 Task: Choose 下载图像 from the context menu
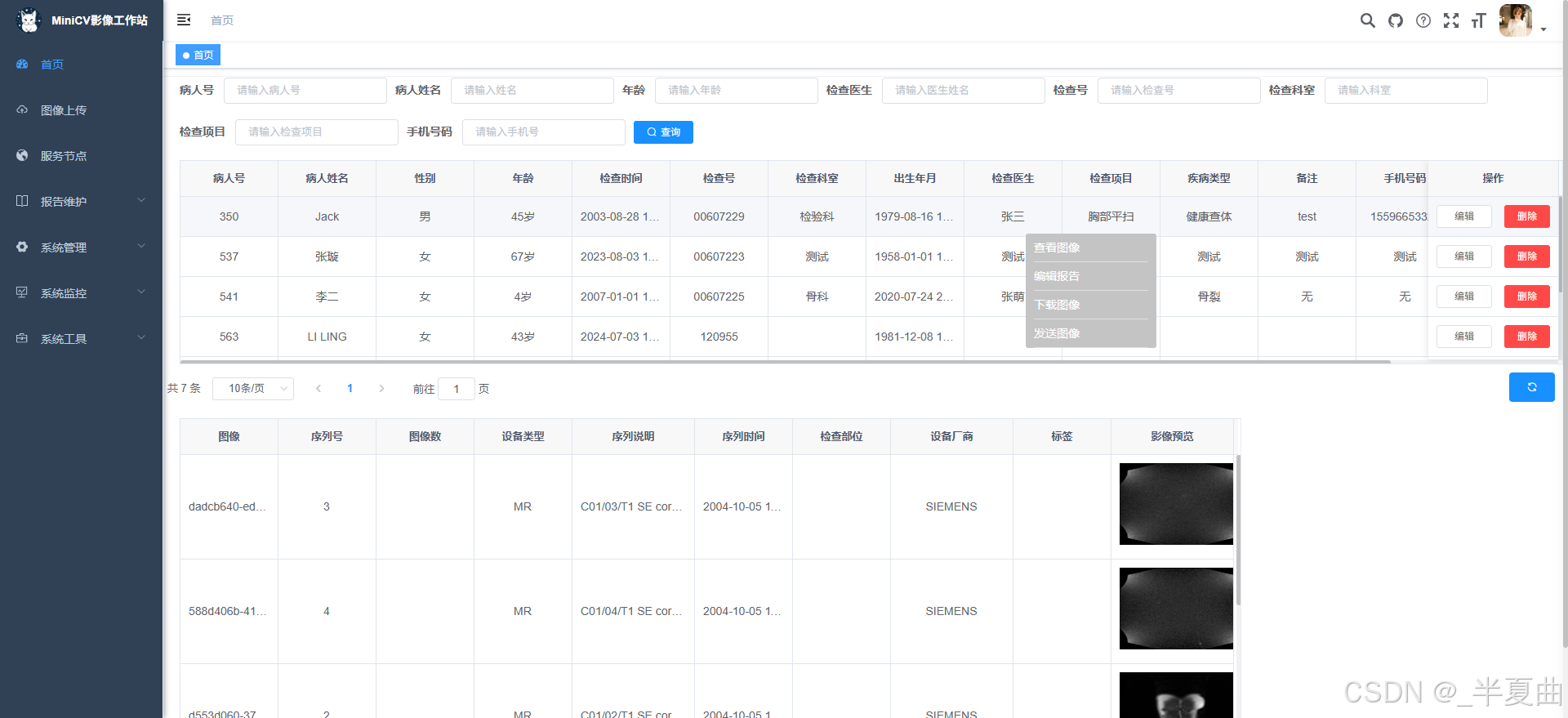tap(1090, 305)
